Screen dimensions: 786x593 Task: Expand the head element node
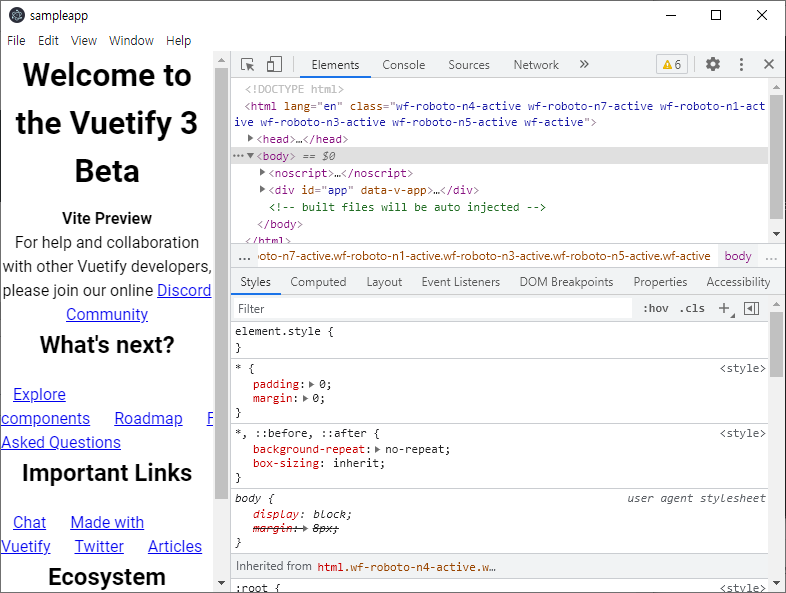pyautogui.click(x=251, y=138)
